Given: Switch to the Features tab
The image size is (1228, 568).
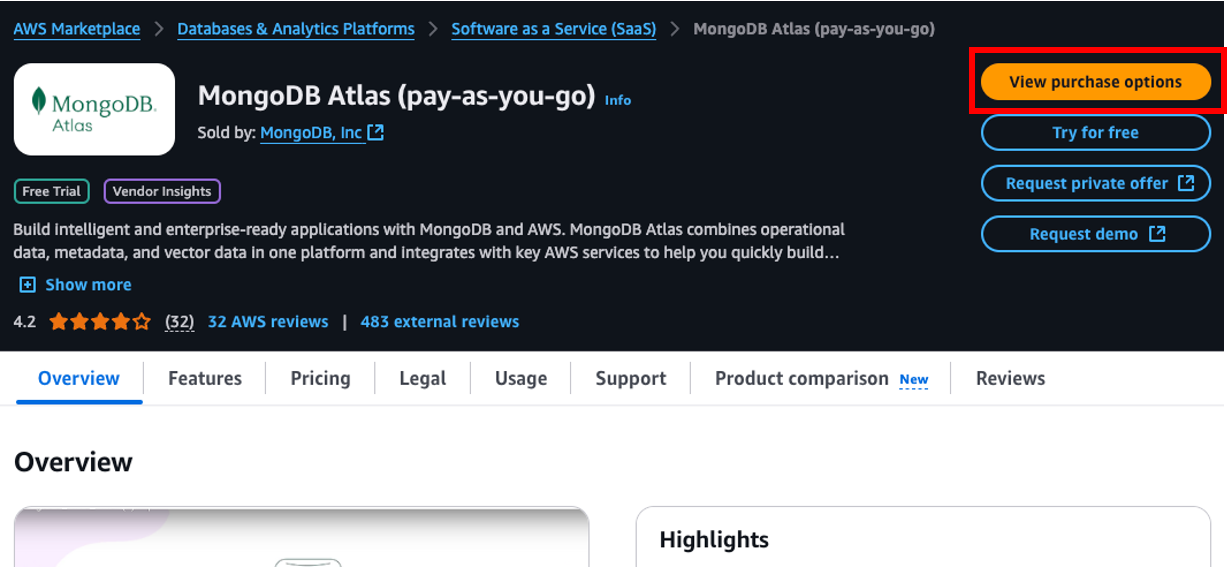Looking at the screenshot, I should pos(205,379).
